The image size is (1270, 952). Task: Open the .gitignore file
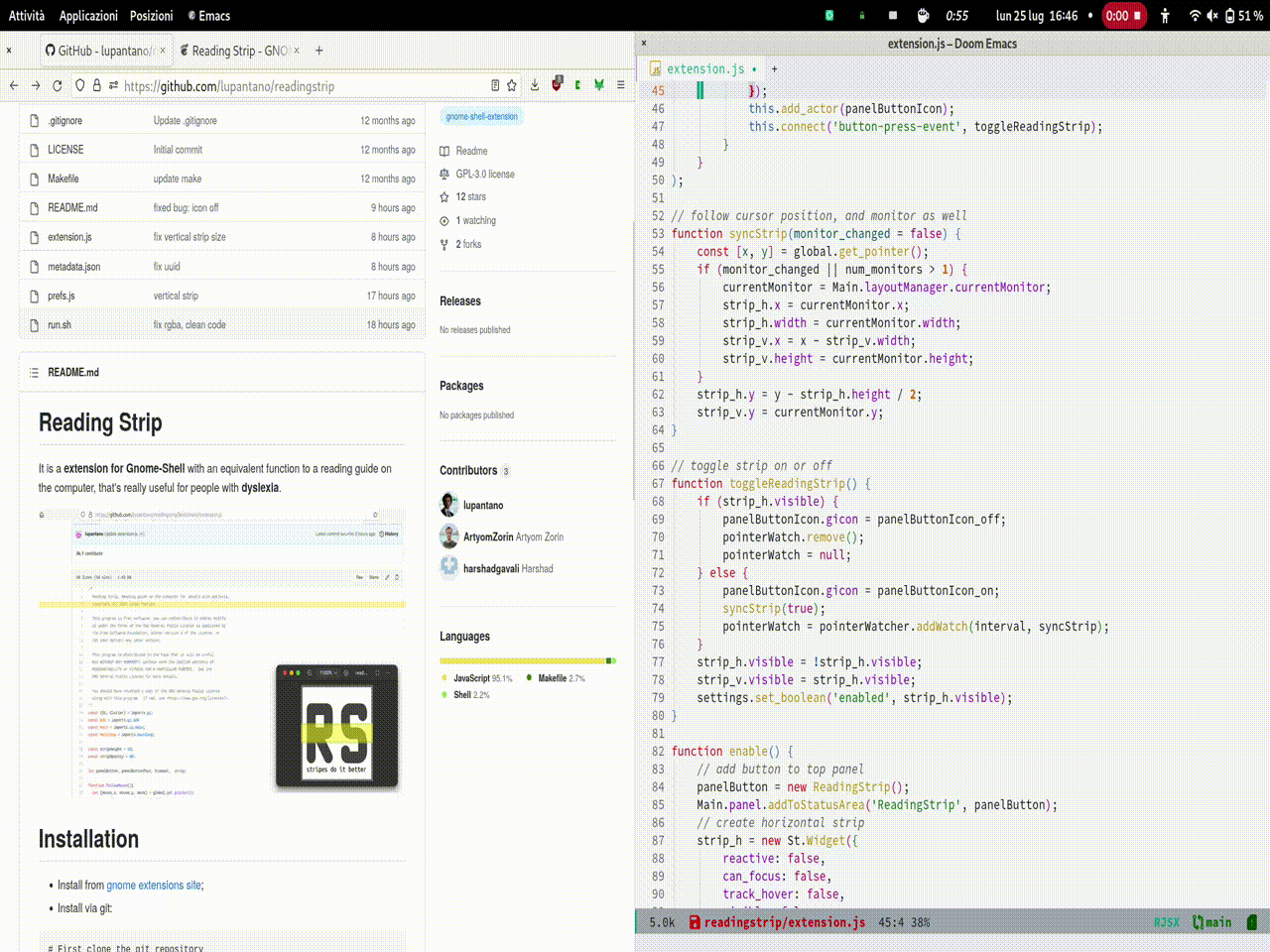point(65,121)
